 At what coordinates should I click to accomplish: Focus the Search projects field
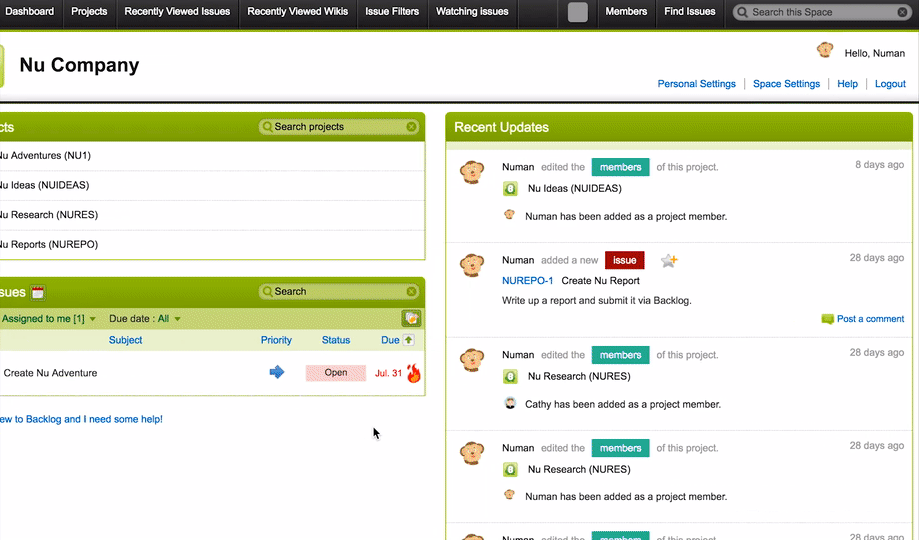click(x=338, y=127)
